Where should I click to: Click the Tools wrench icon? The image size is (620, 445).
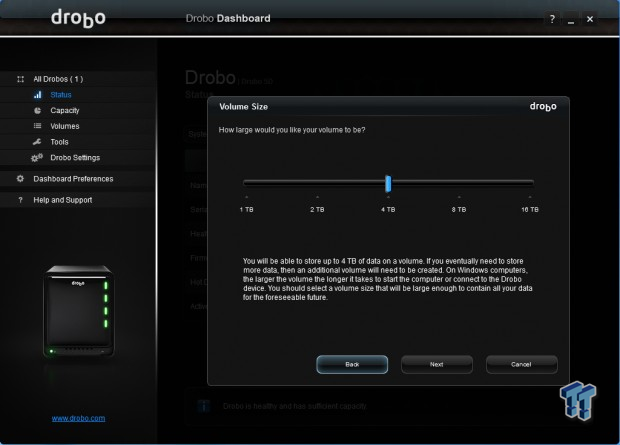click(x=37, y=142)
